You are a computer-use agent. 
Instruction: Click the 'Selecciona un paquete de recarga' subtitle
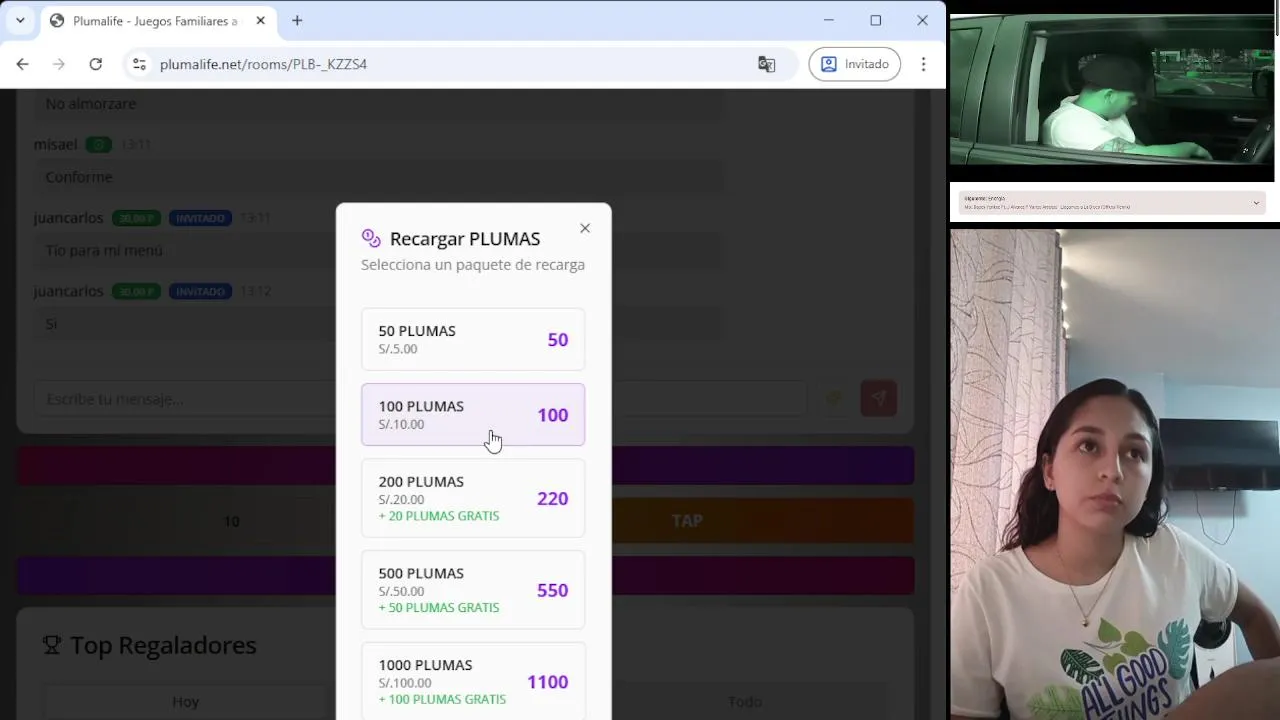[x=473, y=265]
